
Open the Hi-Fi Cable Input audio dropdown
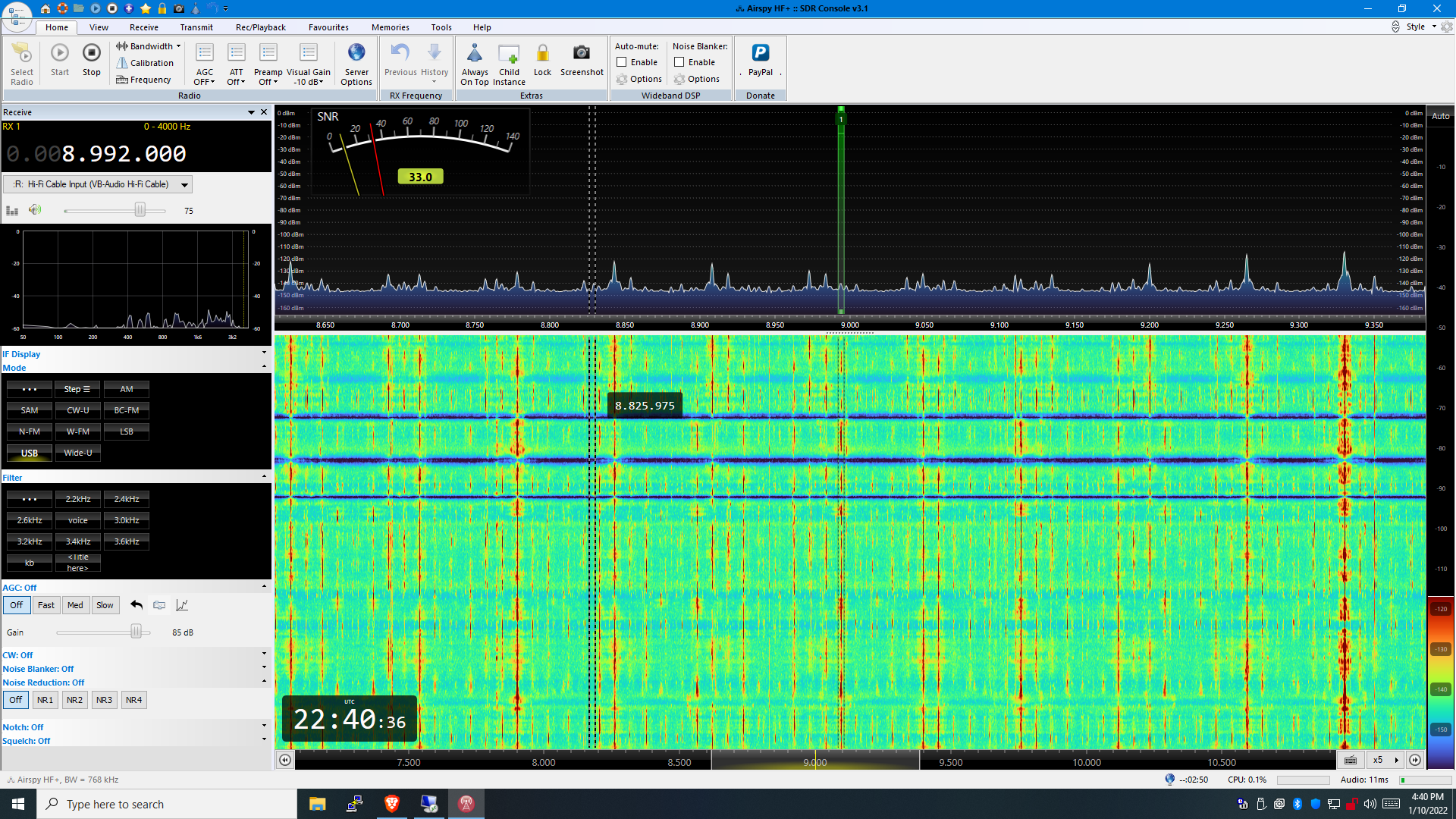pos(184,184)
